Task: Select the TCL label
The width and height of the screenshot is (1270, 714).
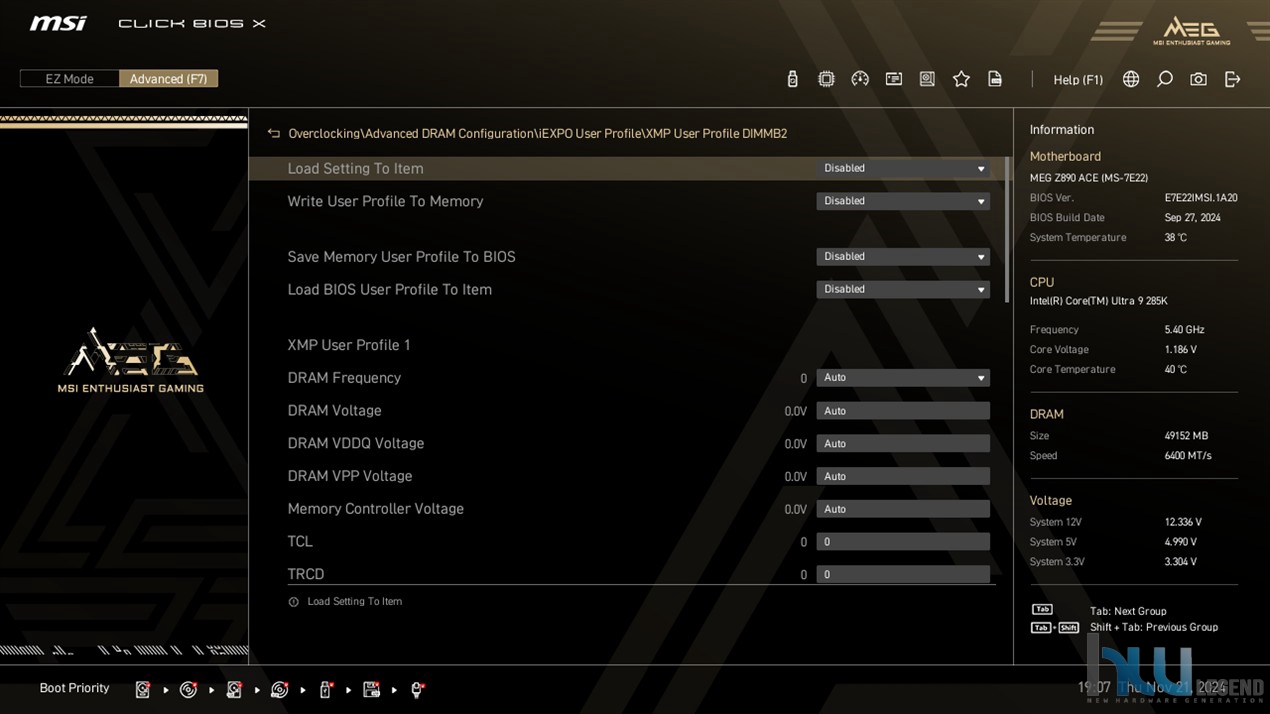Action: tap(300, 542)
